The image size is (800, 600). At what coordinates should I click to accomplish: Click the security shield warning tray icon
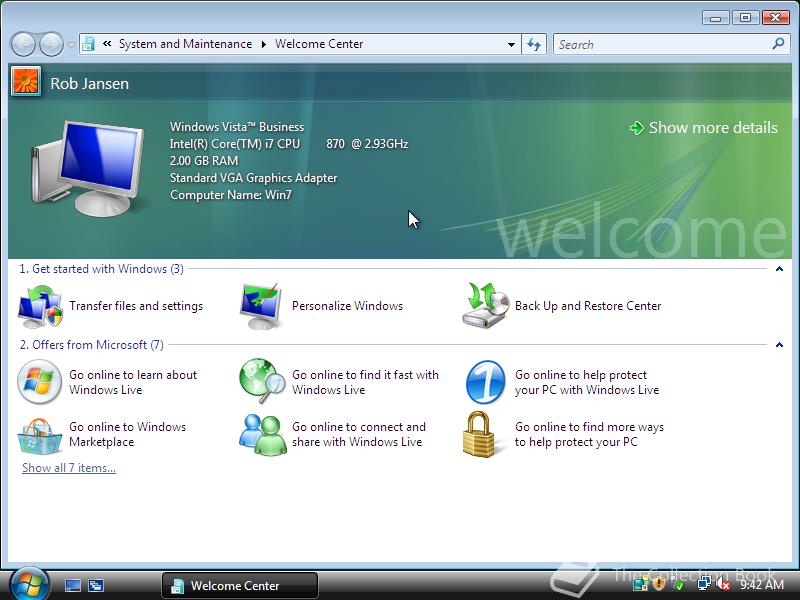pyautogui.click(x=659, y=583)
